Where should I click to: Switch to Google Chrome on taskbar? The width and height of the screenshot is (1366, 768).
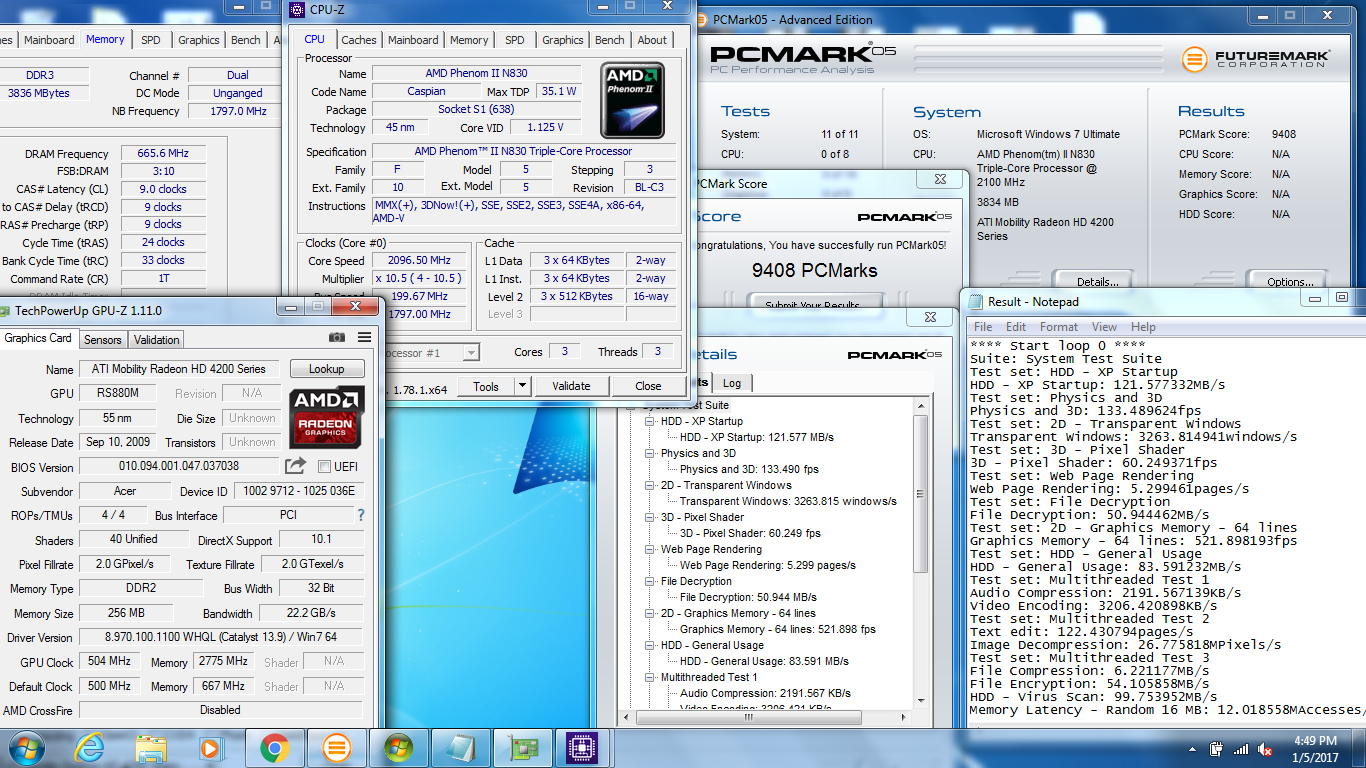click(x=275, y=747)
